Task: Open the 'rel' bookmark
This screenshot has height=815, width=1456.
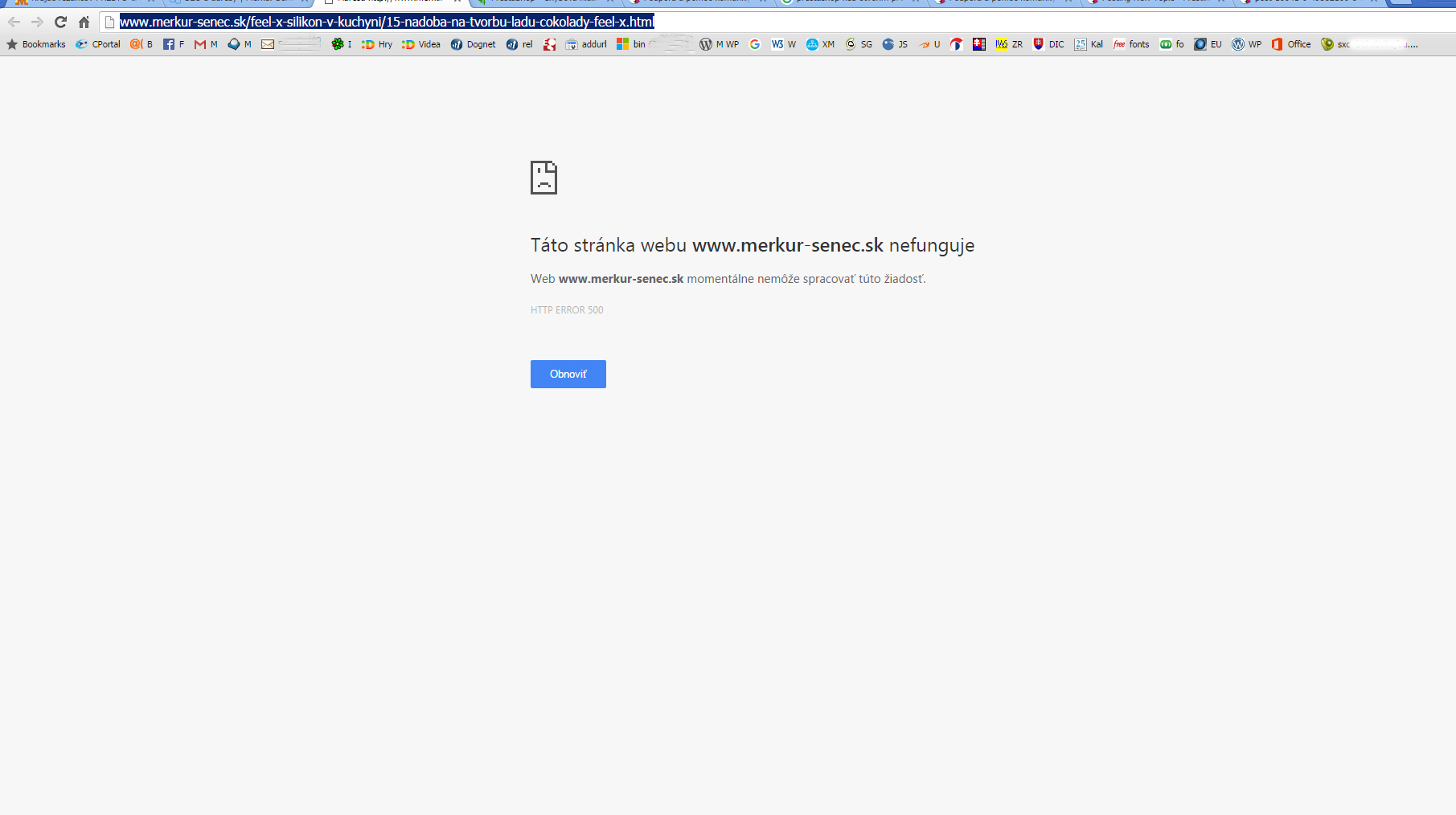Action: coord(519,44)
